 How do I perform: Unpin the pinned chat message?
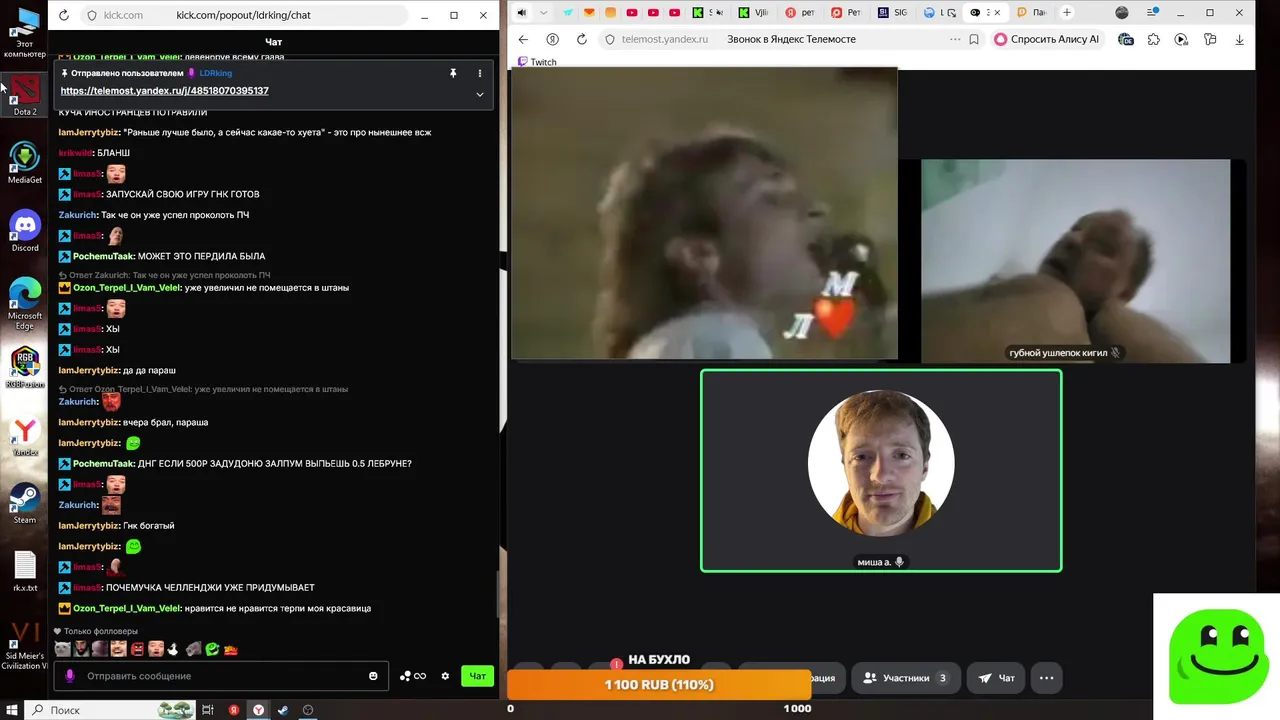click(453, 73)
